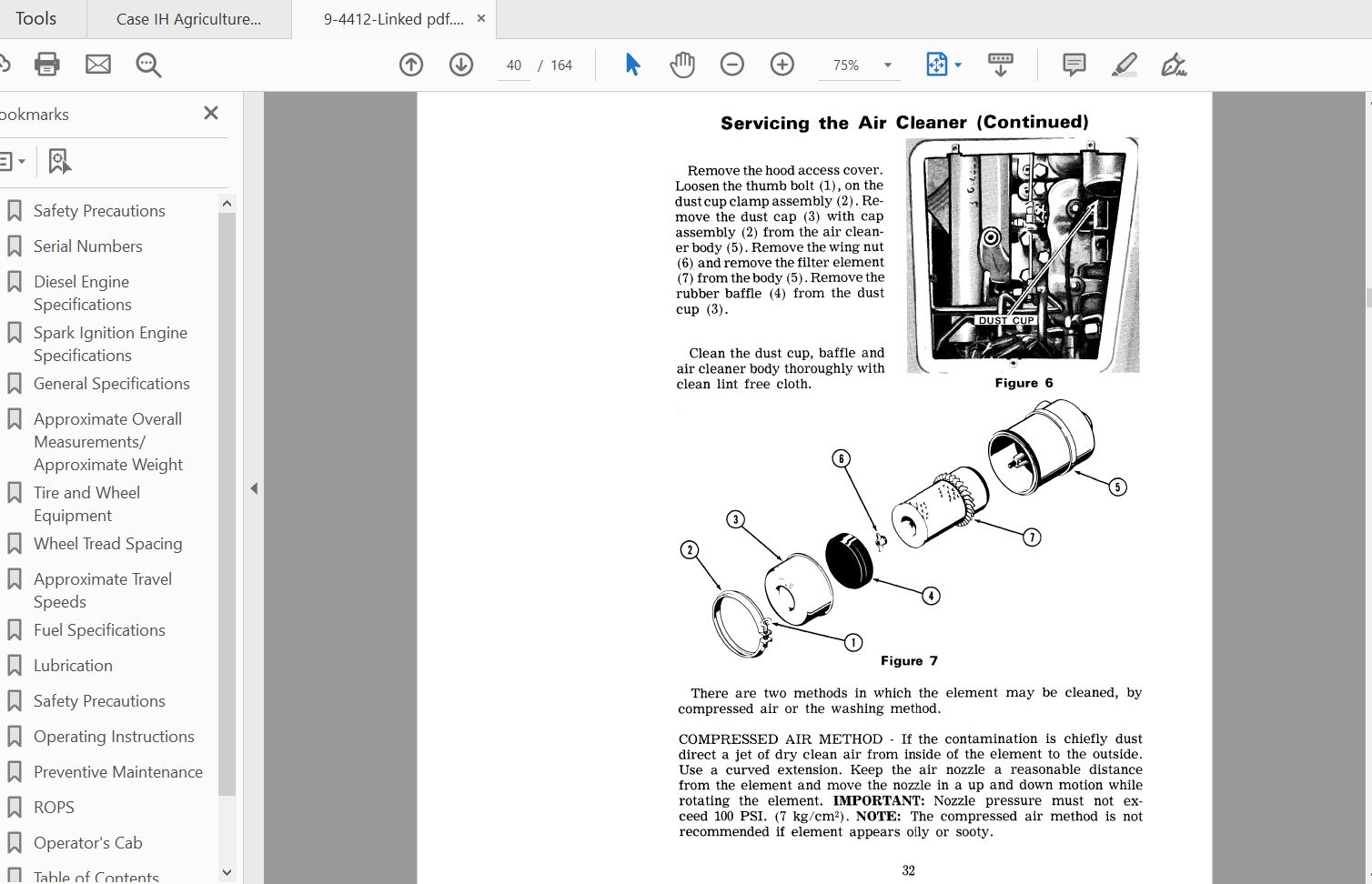Zoom in with plus button
Image resolution: width=1372 pixels, height=884 pixels.
click(782, 65)
